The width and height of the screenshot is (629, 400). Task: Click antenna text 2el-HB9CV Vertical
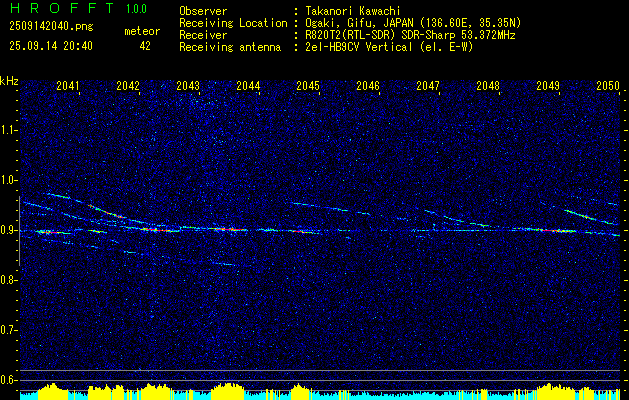click(359, 47)
